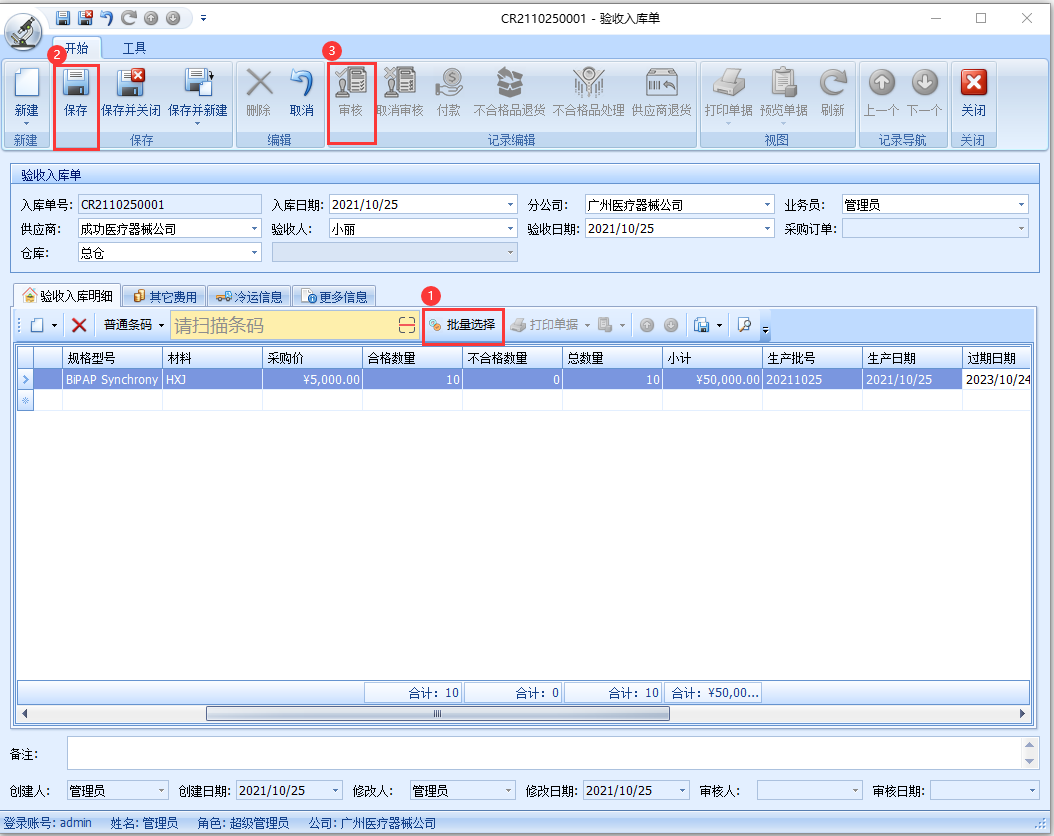Click the horizontal scrollbar thumb in grid
Viewport: 1054px width, 836px height.
437,713
